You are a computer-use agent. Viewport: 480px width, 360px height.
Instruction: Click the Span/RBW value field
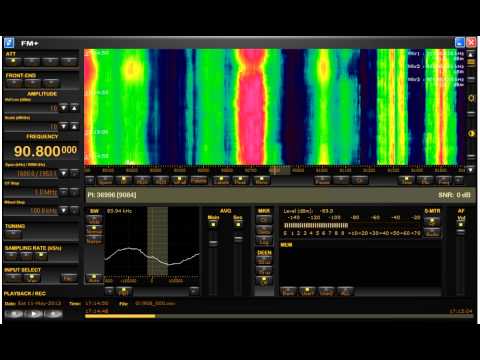(x=31, y=173)
